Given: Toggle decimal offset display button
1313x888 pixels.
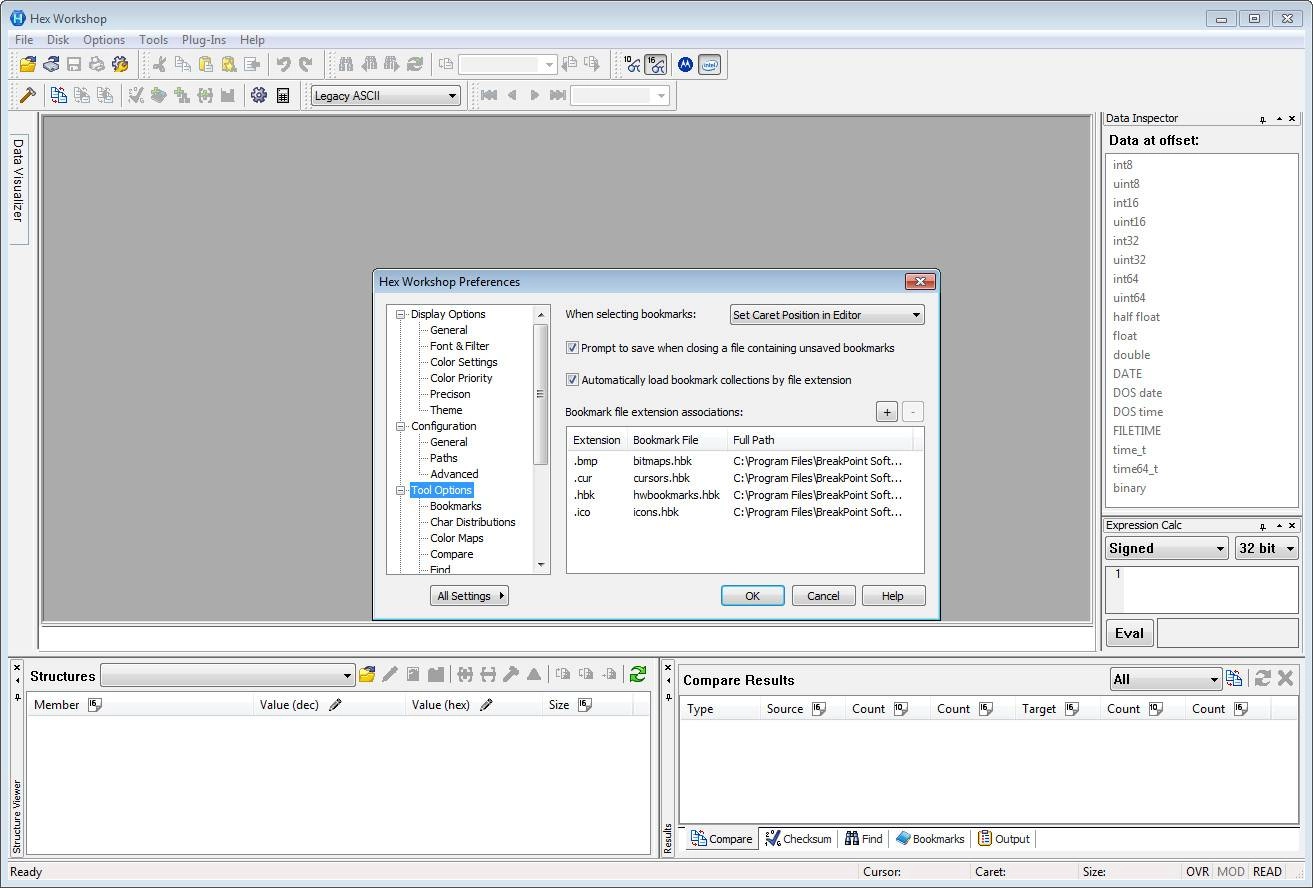Looking at the screenshot, I should click(632, 64).
